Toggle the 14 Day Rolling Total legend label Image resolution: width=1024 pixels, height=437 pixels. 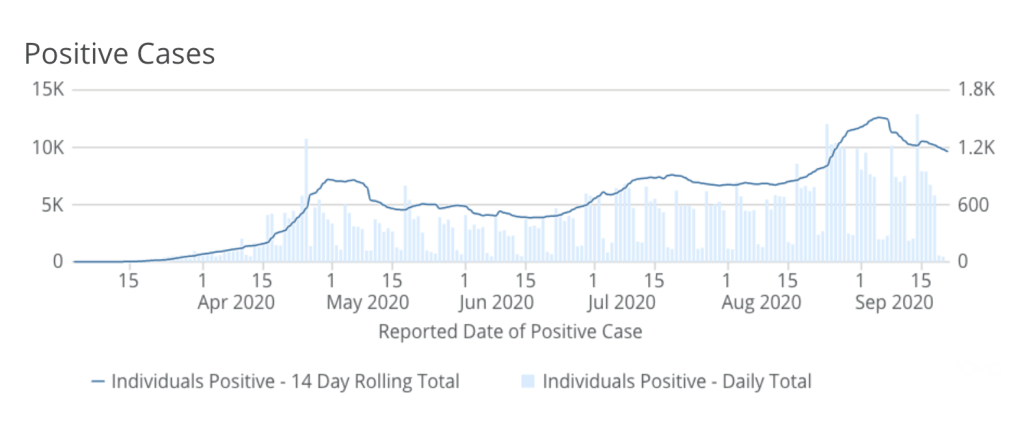tap(285, 381)
